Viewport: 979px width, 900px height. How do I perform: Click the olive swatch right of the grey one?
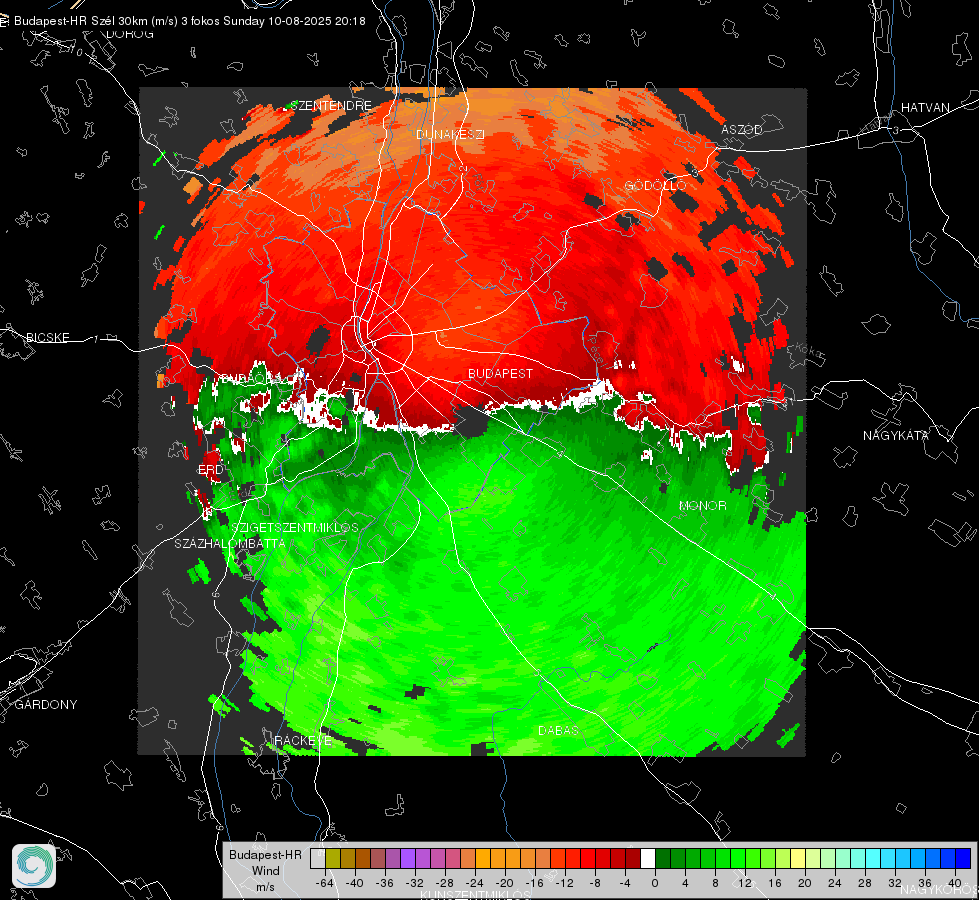pos(333,858)
